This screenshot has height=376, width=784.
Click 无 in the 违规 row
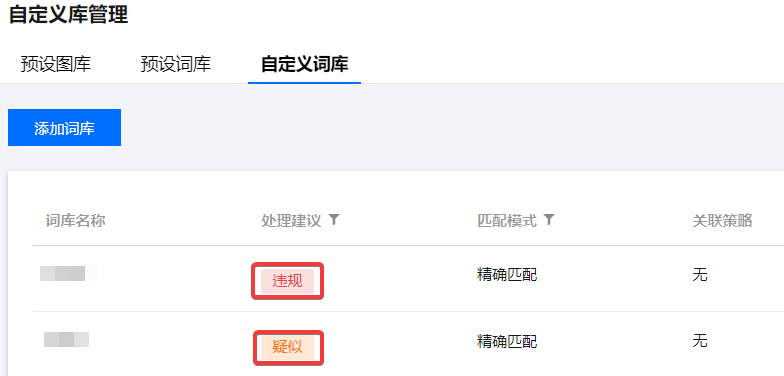coord(700,274)
